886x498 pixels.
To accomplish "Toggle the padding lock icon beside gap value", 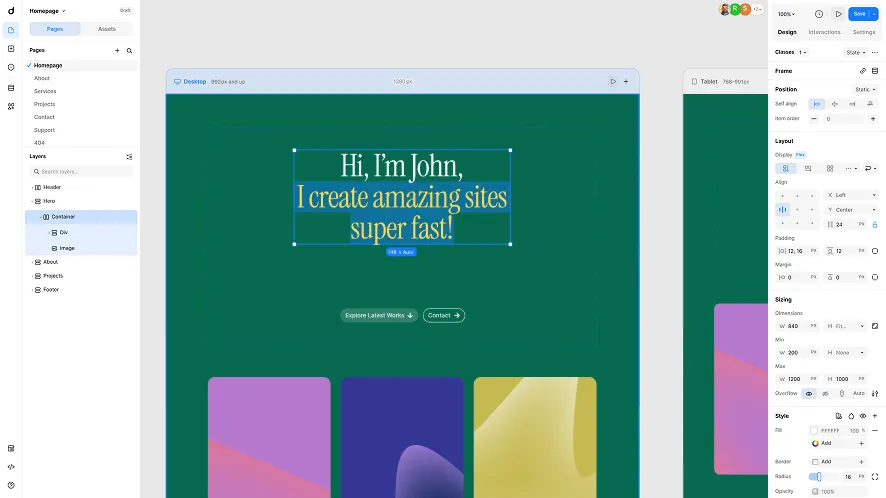I will (x=875, y=225).
